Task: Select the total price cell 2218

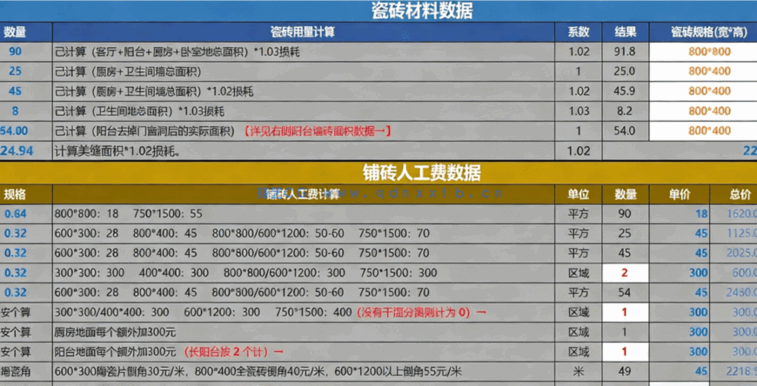Action: [734, 372]
